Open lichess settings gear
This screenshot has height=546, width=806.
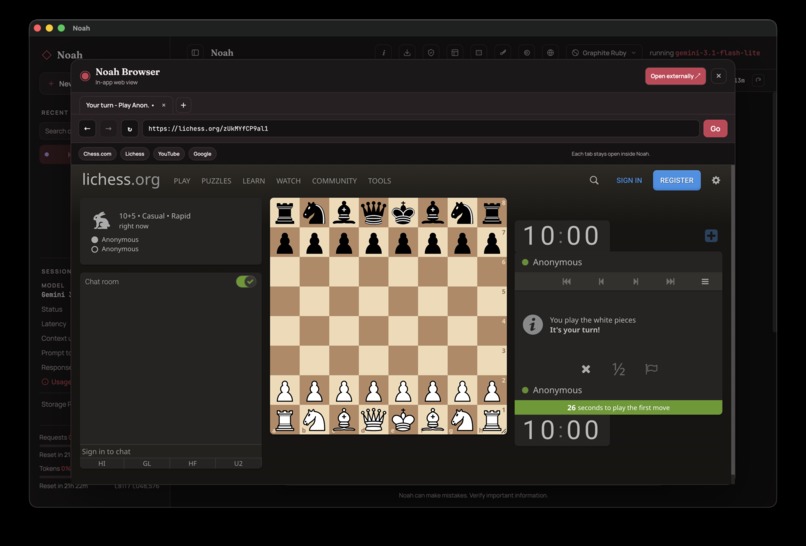pyautogui.click(x=716, y=180)
